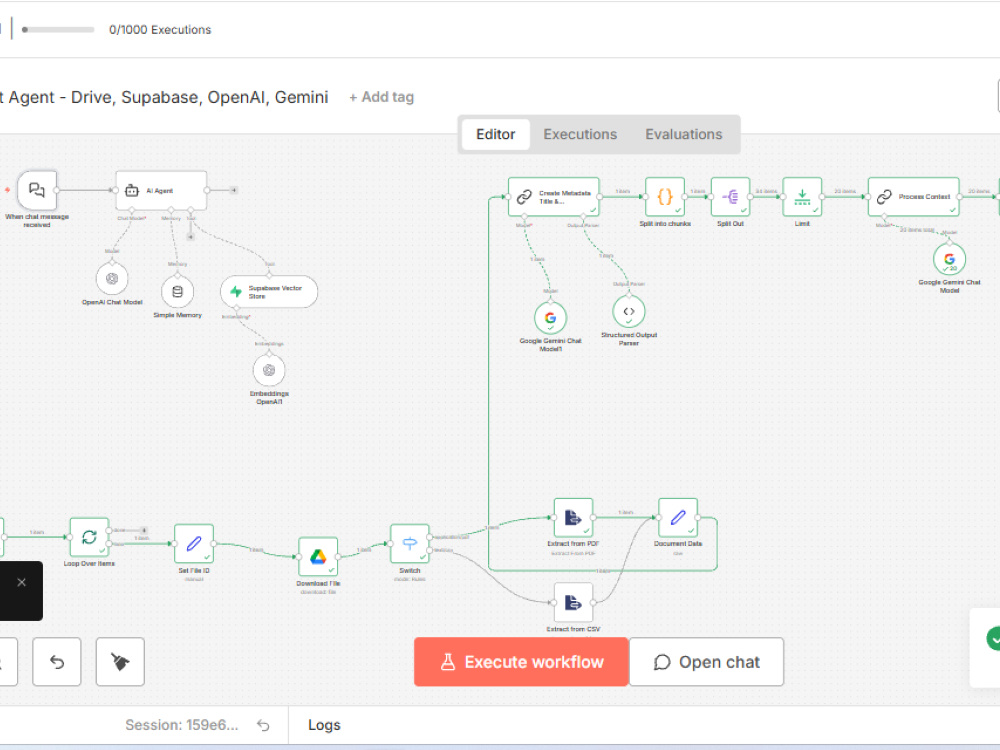Open the 'When chat message received' trigger node
This screenshot has width=1000, height=750.
tap(37, 190)
